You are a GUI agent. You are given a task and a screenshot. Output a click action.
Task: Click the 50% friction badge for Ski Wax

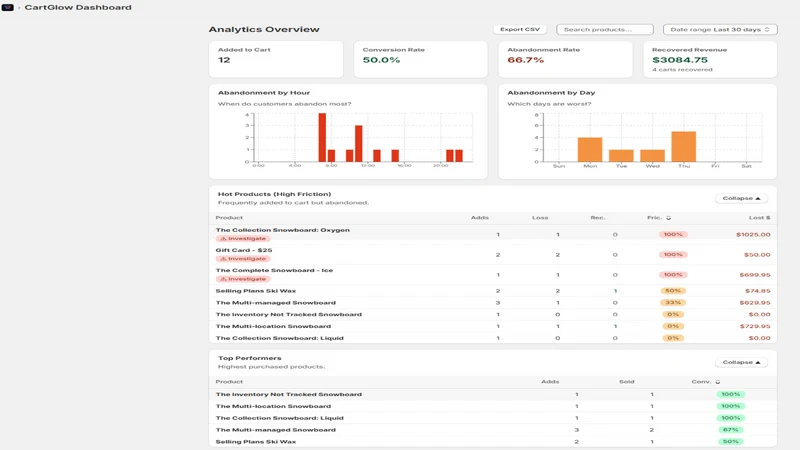point(673,291)
